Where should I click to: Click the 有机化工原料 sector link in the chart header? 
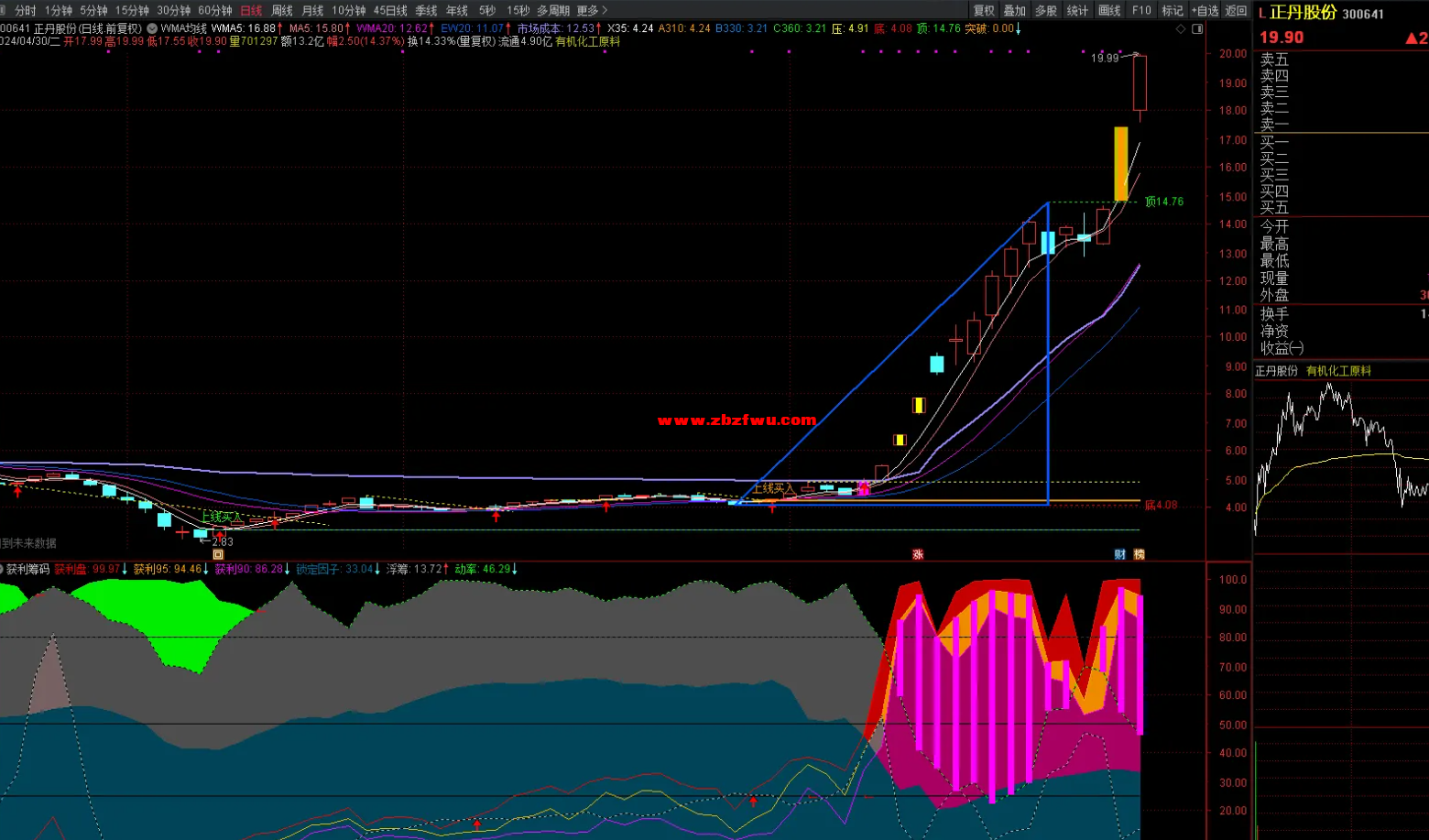[x=587, y=41]
